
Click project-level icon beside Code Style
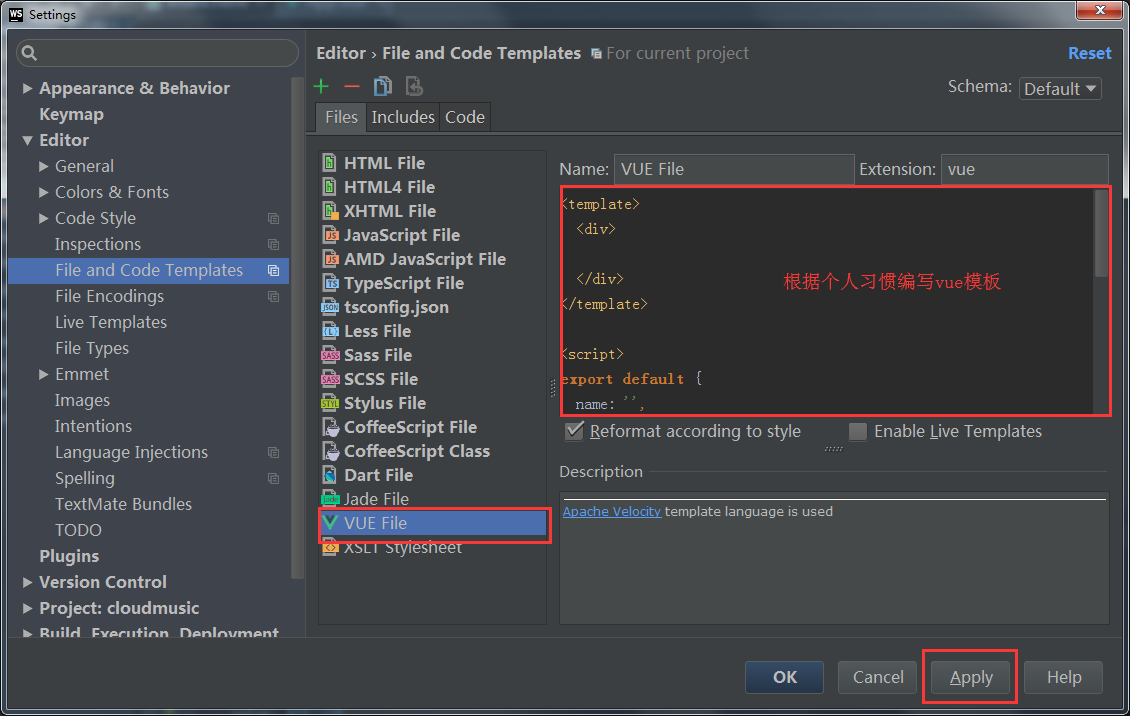coord(274,218)
